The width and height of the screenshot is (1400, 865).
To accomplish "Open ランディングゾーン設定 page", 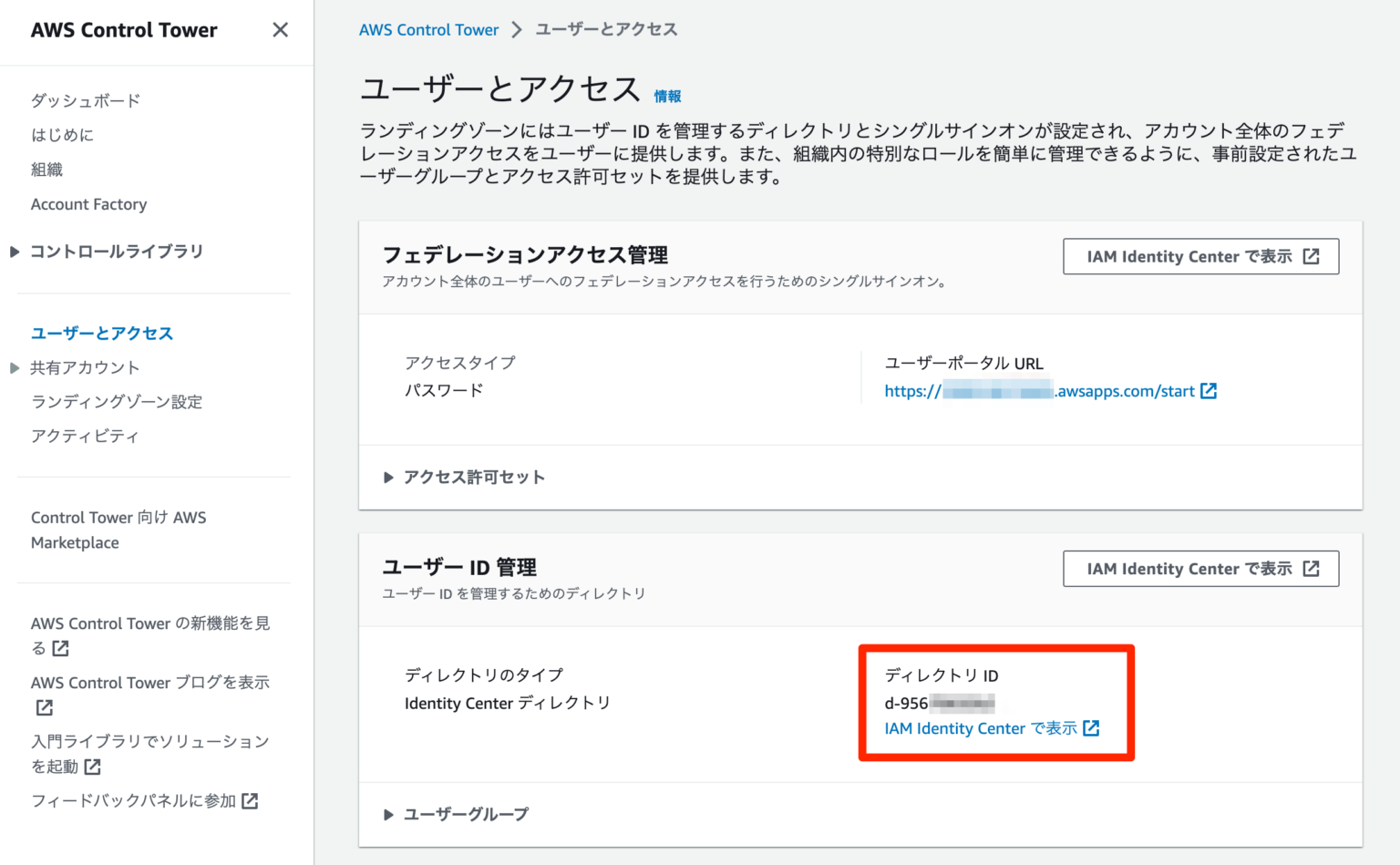I will [x=116, y=401].
